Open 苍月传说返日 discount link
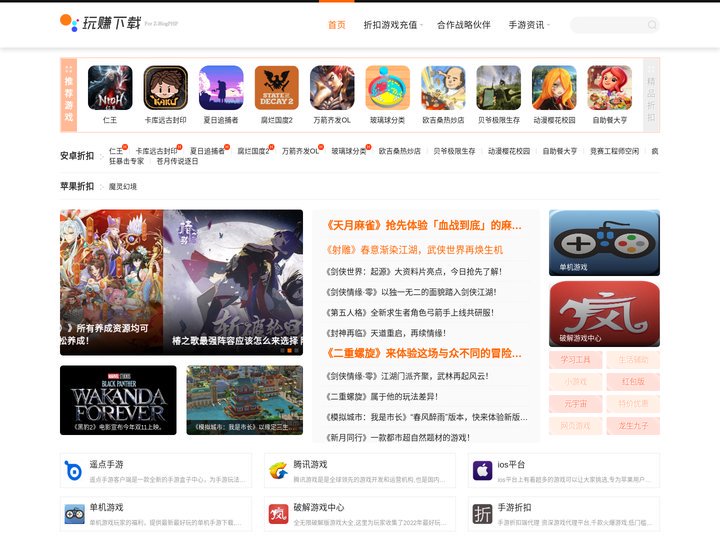 (177, 161)
